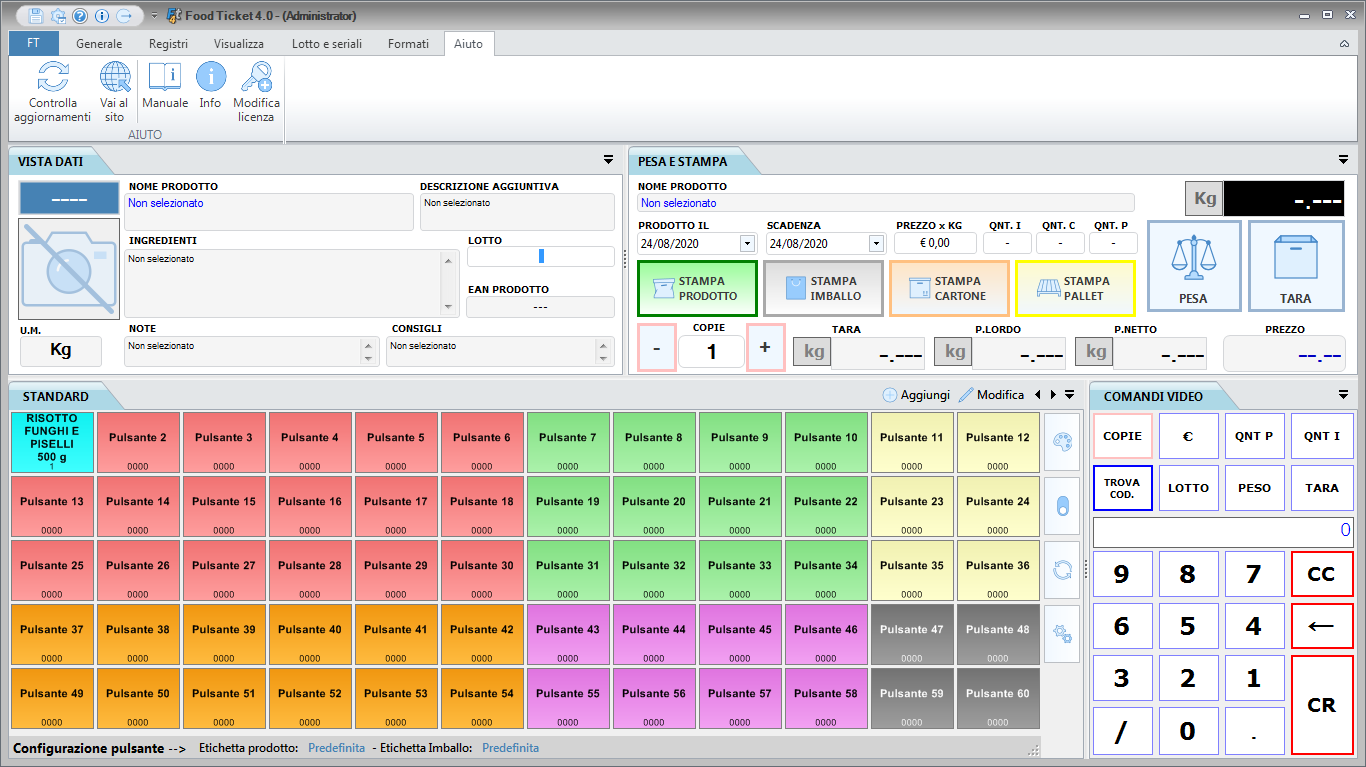The width and height of the screenshot is (1366, 767).
Task: Click Modifica licenza key icon
Action: click(x=256, y=78)
